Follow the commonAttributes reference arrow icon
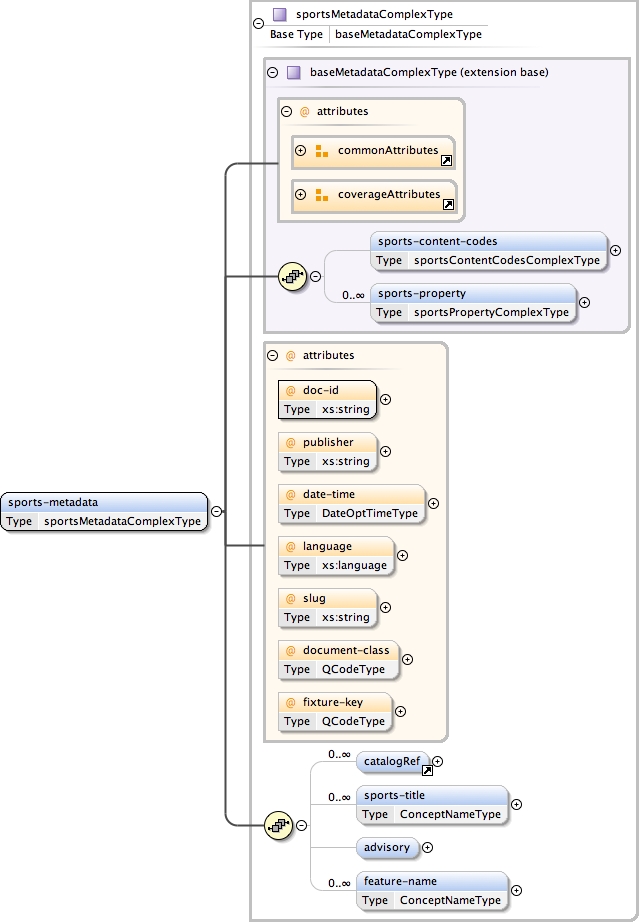The image size is (639, 922). coord(447,159)
